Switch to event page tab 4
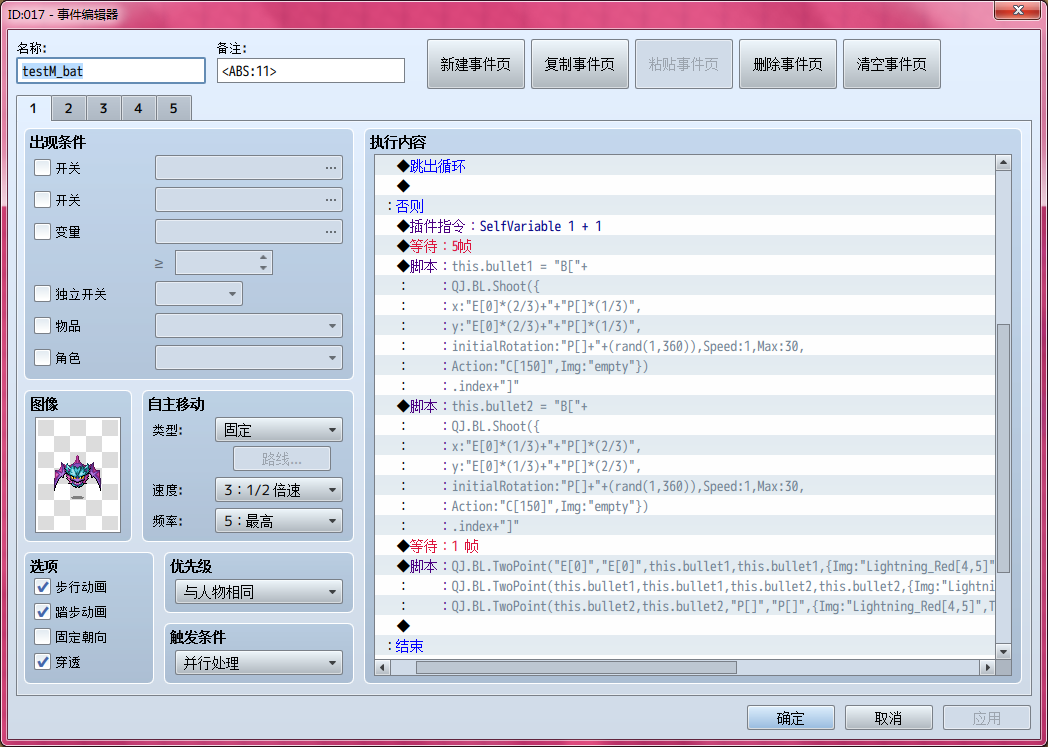1048x747 pixels. pyautogui.click(x=138, y=108)
